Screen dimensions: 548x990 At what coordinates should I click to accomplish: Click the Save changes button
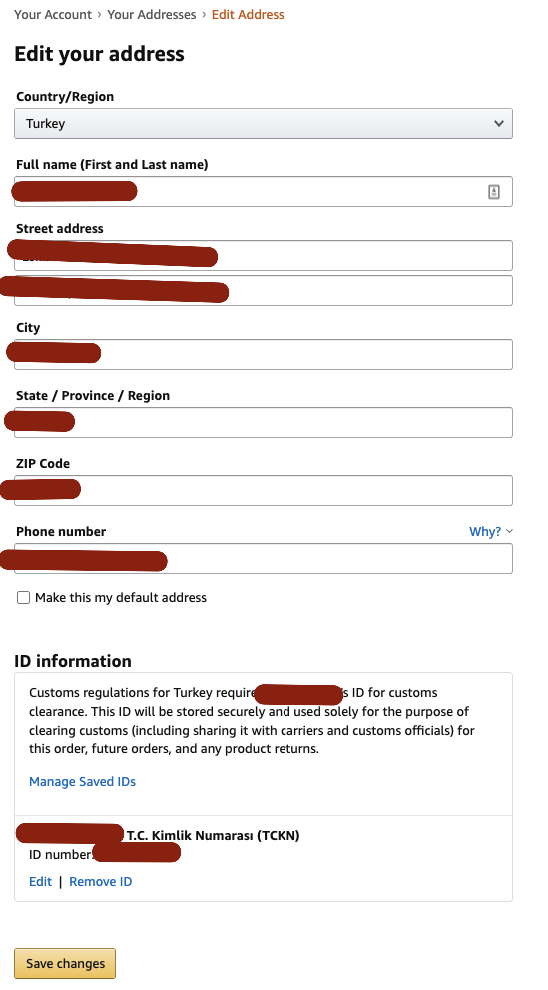click(x=65, y=963)
